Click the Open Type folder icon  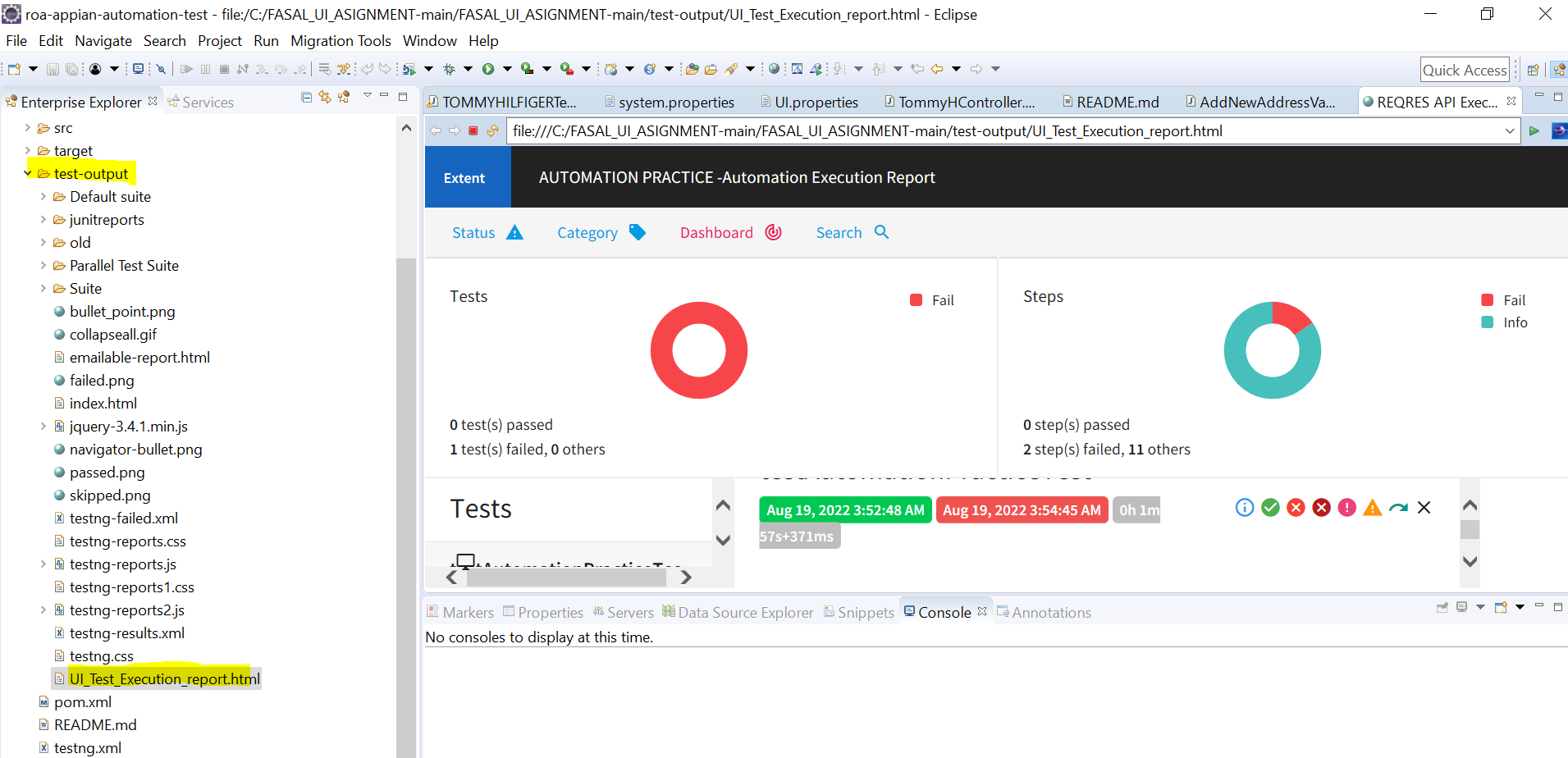click(692, 69)
